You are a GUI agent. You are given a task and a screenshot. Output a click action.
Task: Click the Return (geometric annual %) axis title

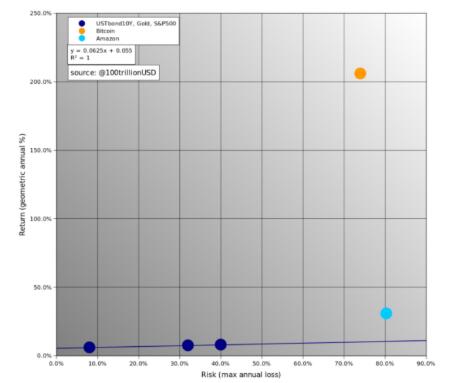click(22, 185)
